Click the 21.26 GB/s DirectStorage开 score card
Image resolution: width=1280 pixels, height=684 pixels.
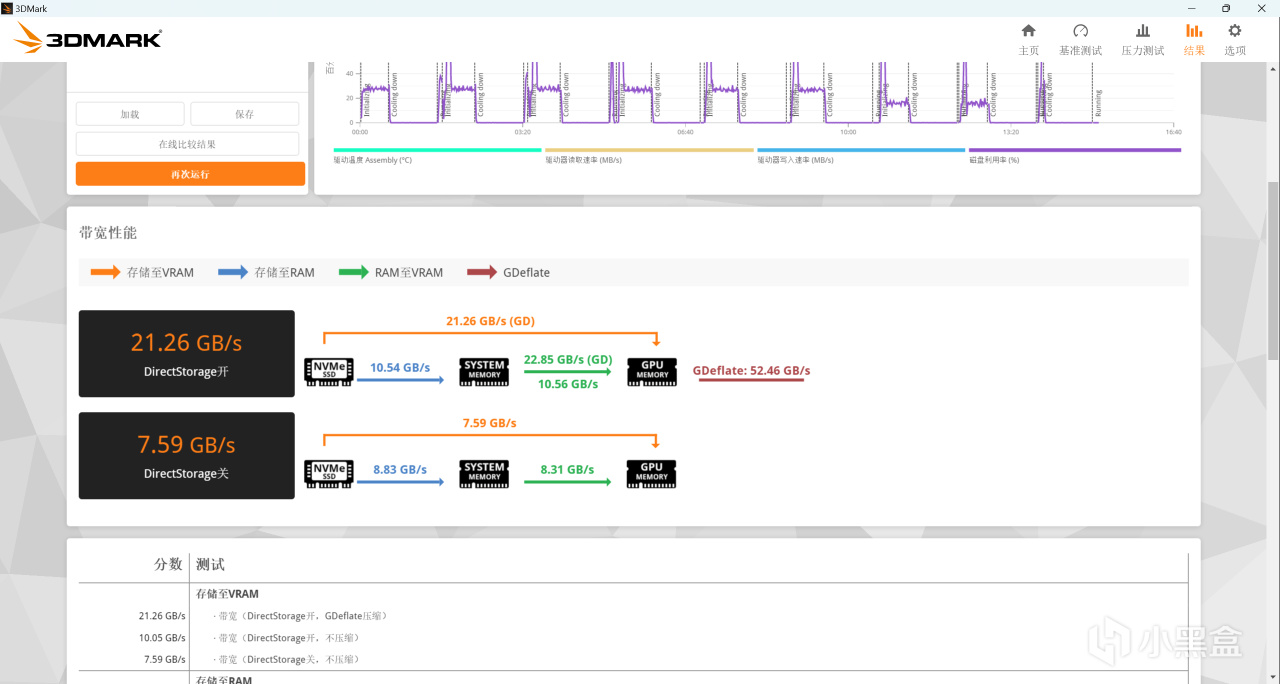tap(187, 354)
